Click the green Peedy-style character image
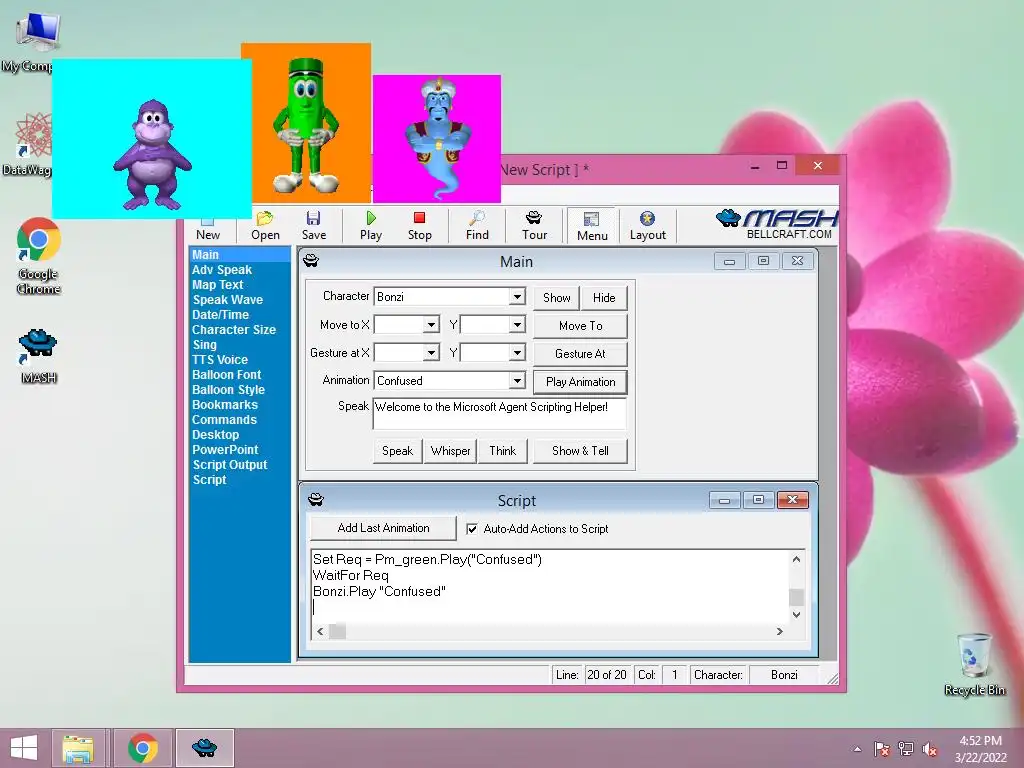Image resolution: width=1024 pixels, height=768 pixels. point(306,125)
